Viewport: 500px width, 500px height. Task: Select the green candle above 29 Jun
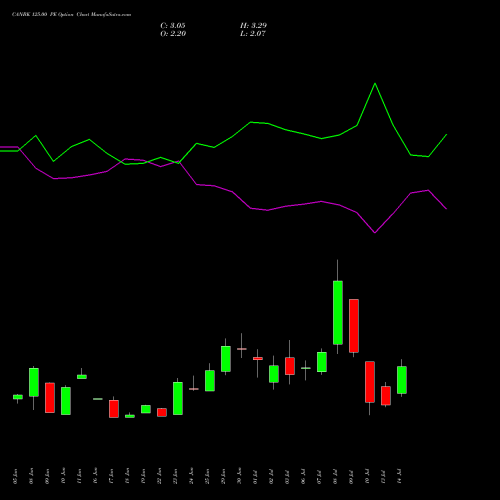[x=226, y=359]
